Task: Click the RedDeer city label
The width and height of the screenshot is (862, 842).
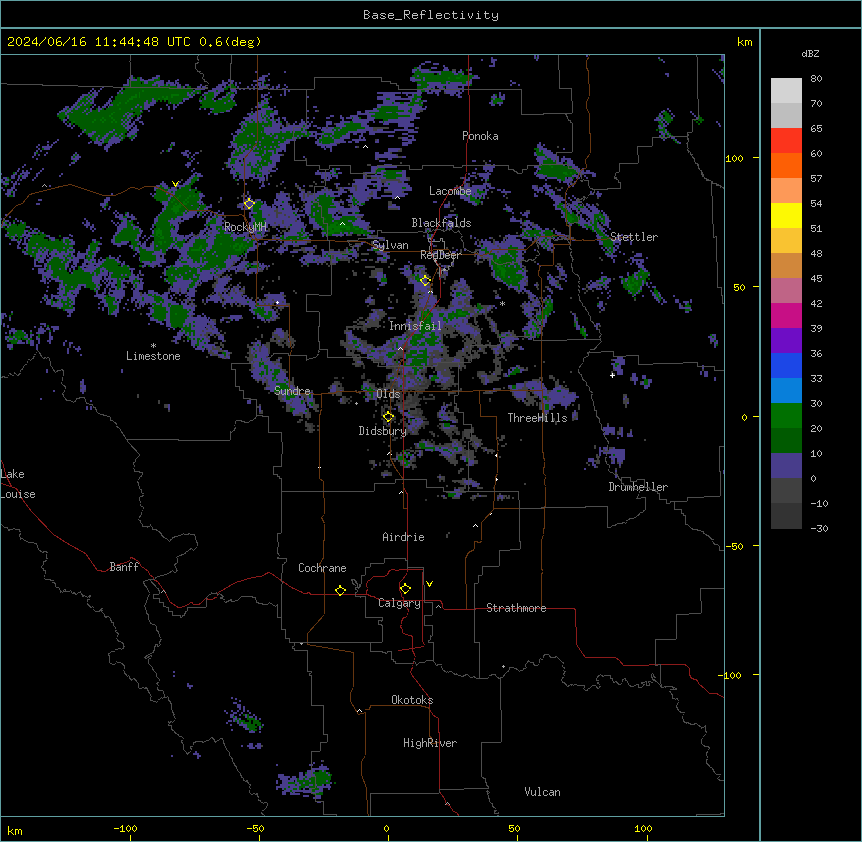Action: pos(440,255)
